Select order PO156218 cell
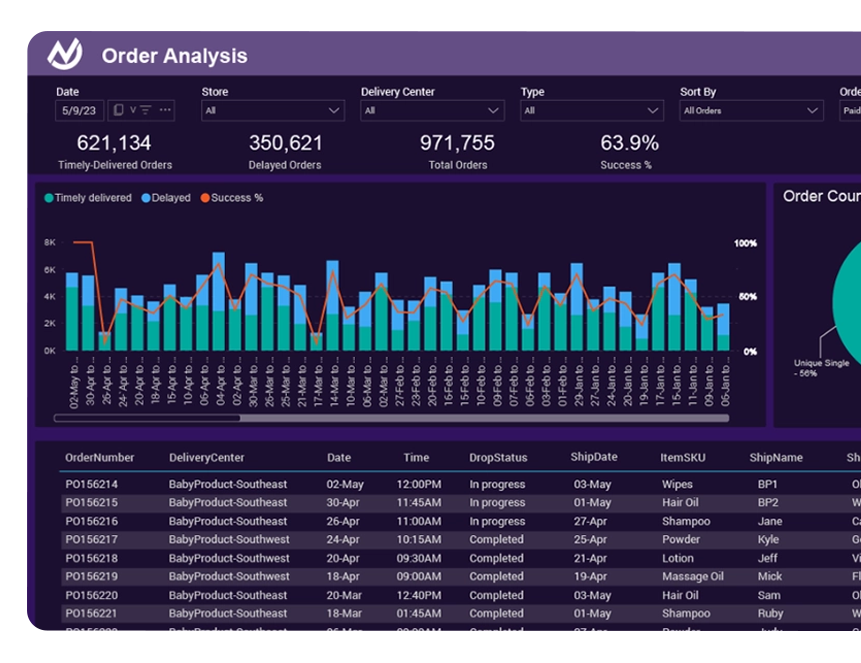Screen dimensions: 861x663 point(91,558)
